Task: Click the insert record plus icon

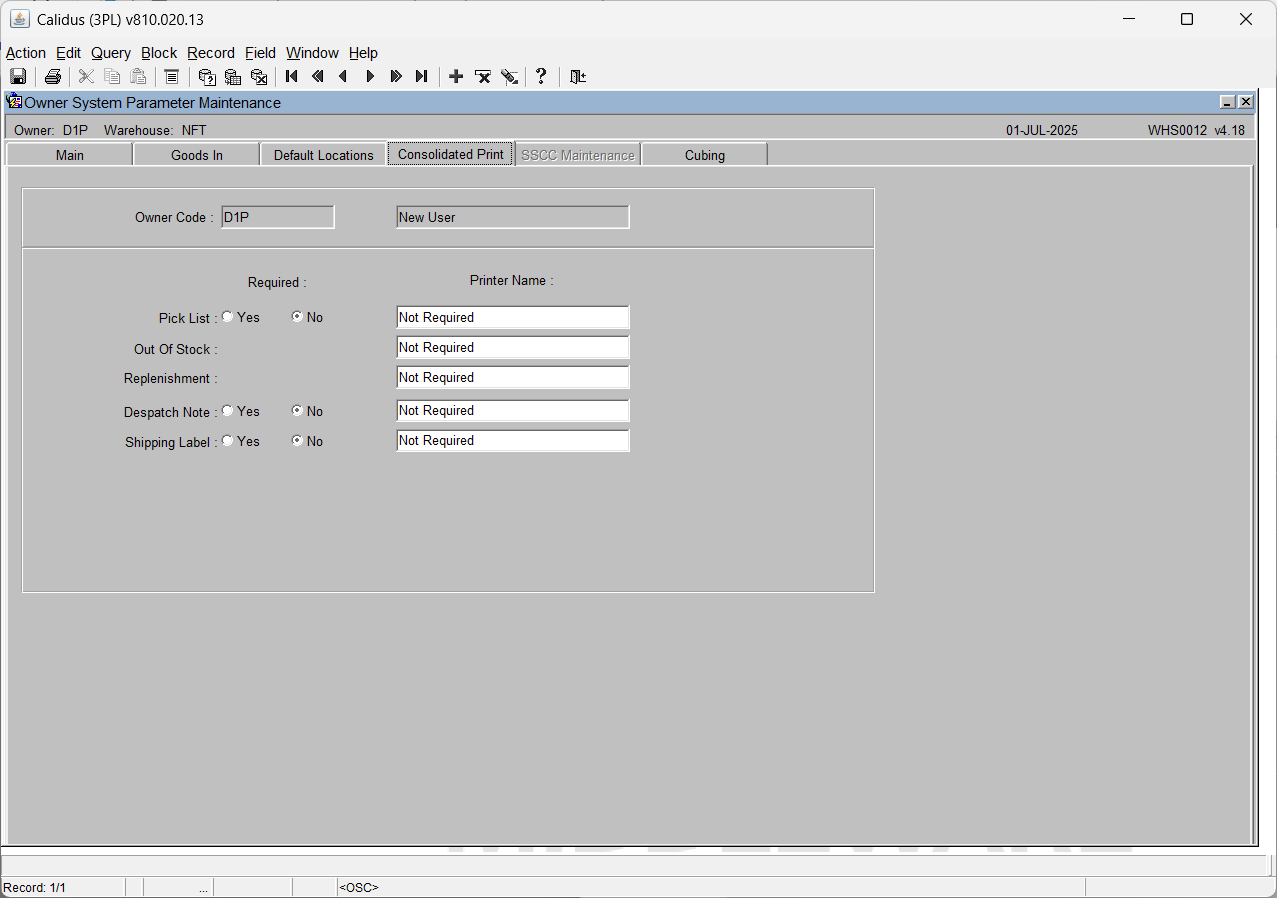Action: (x=456, y=76)
